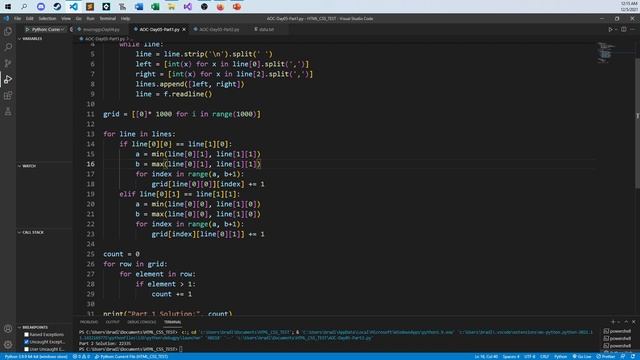The height and width of the screenshot is (360, 640).
Task: Open launch.json with the debug gear icon
Action: coord(71,29)
